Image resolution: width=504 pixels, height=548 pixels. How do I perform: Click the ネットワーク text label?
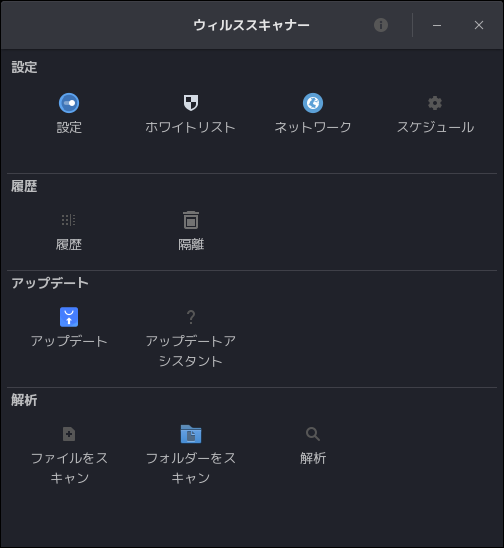pyautogui.click(x=313, y=127)
